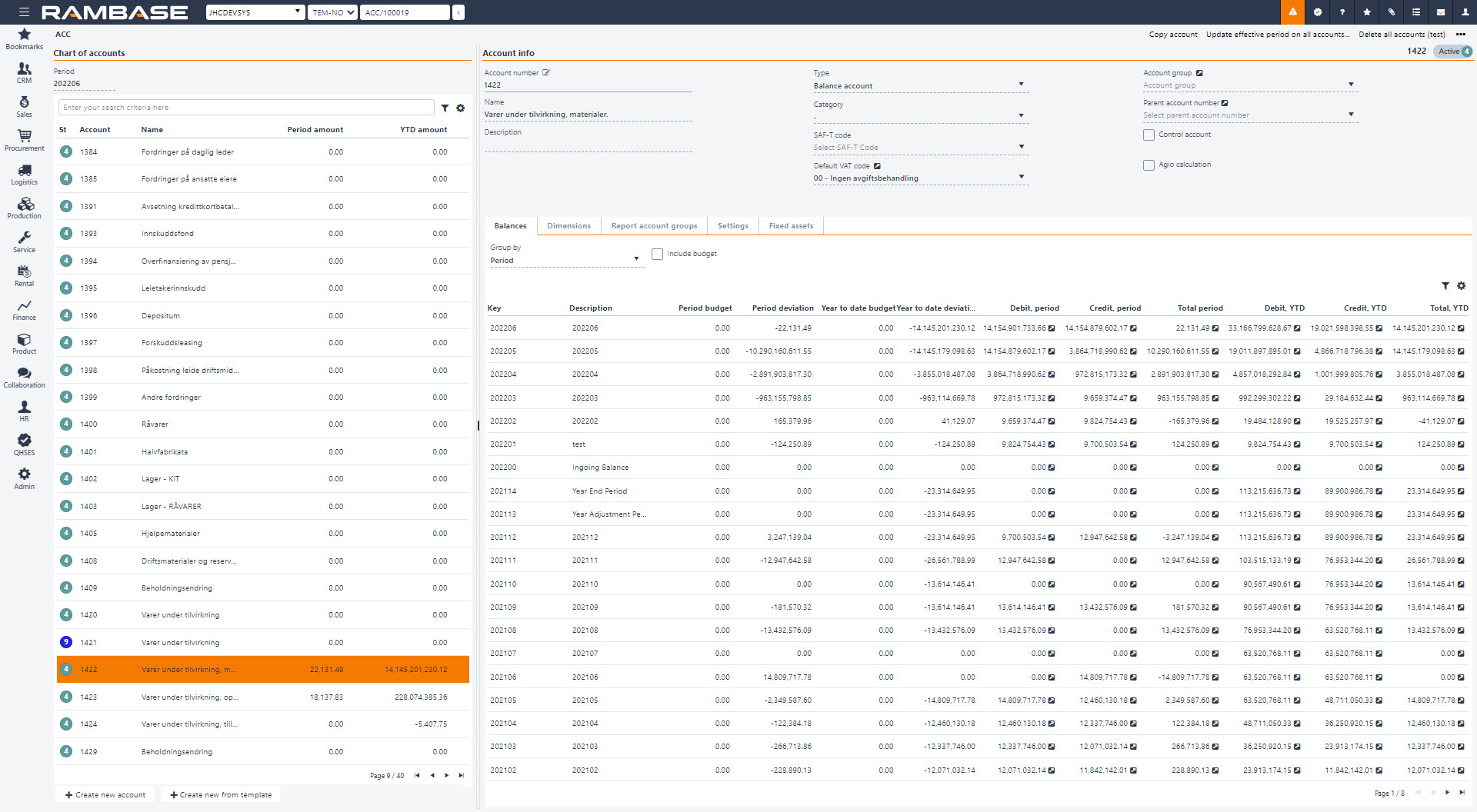The height and width of the screenshot is (812, 1477).
Task: Open the Group by Period dropdown
Action: point(566,260)
